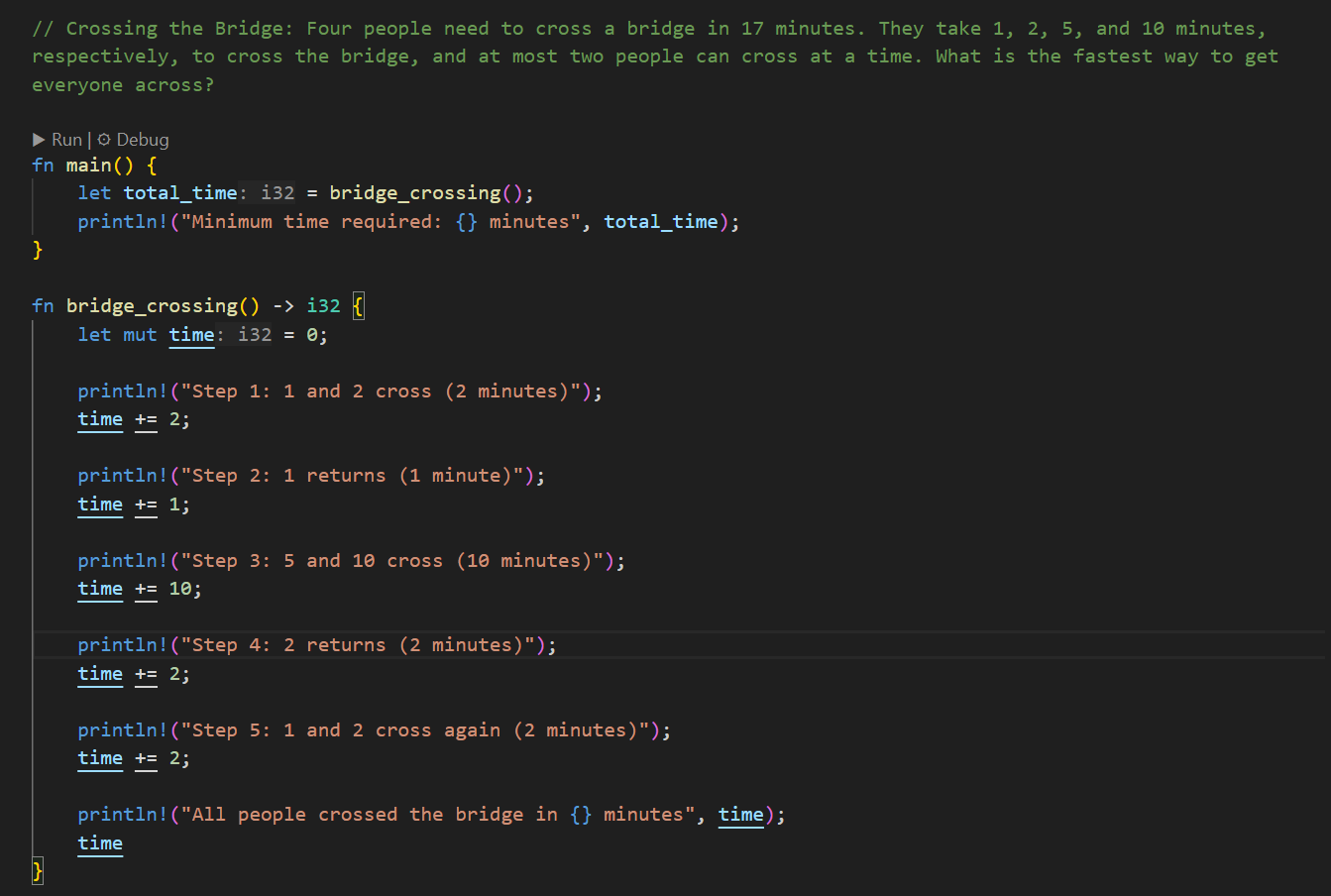
Task: Click the Debug code lens text
Action: 143,140
